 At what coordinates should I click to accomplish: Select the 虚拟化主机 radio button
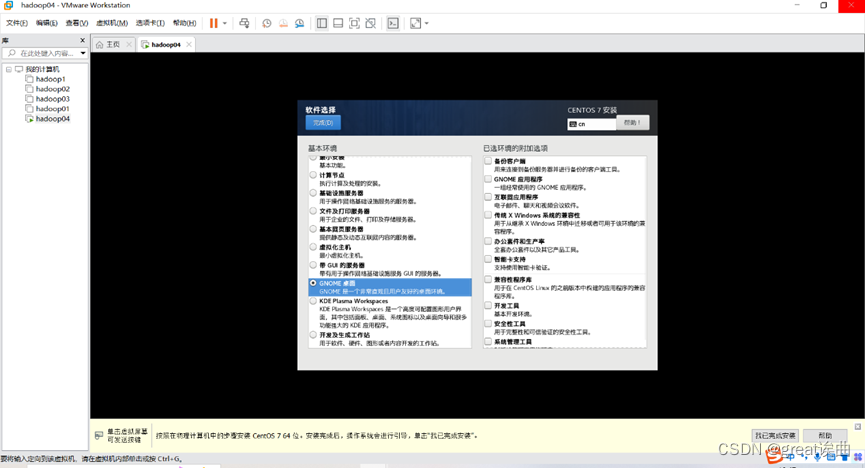pos(313,247)
